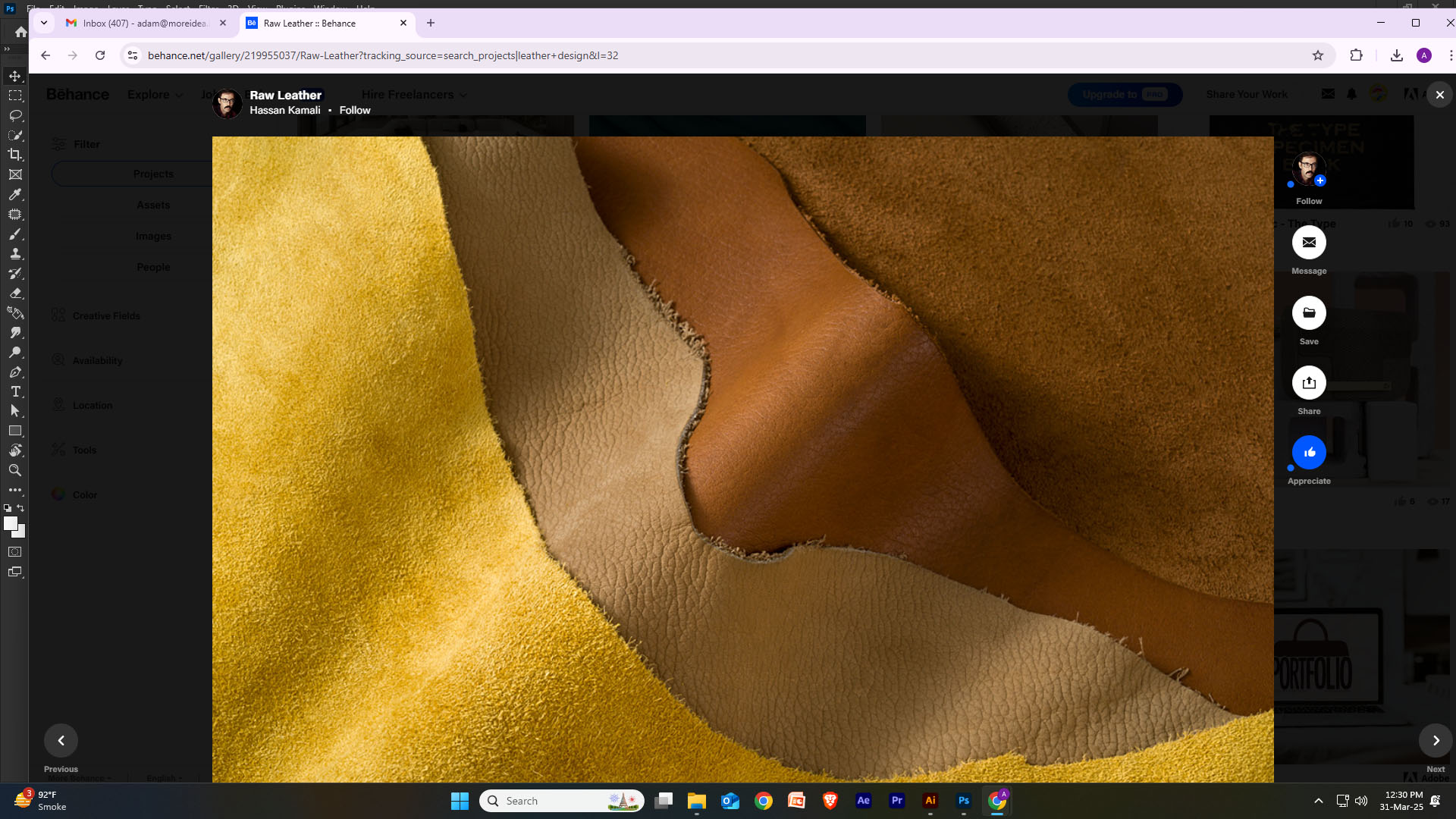This screenshot has width=1456, height=819.
Task: Click the foreground color swatch
Action: (10, 523)
